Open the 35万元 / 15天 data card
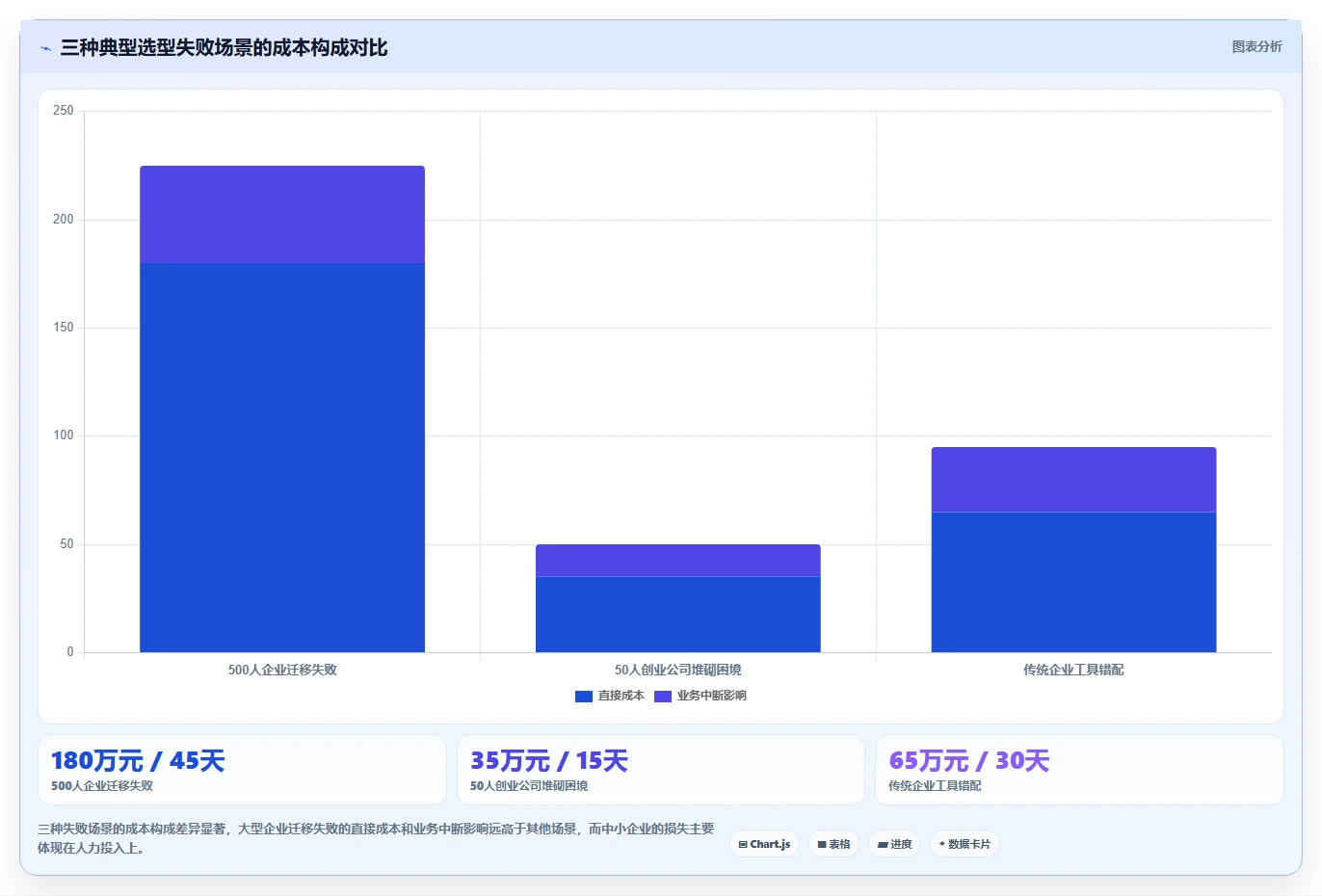The image size is (1322, 896). 660,770
